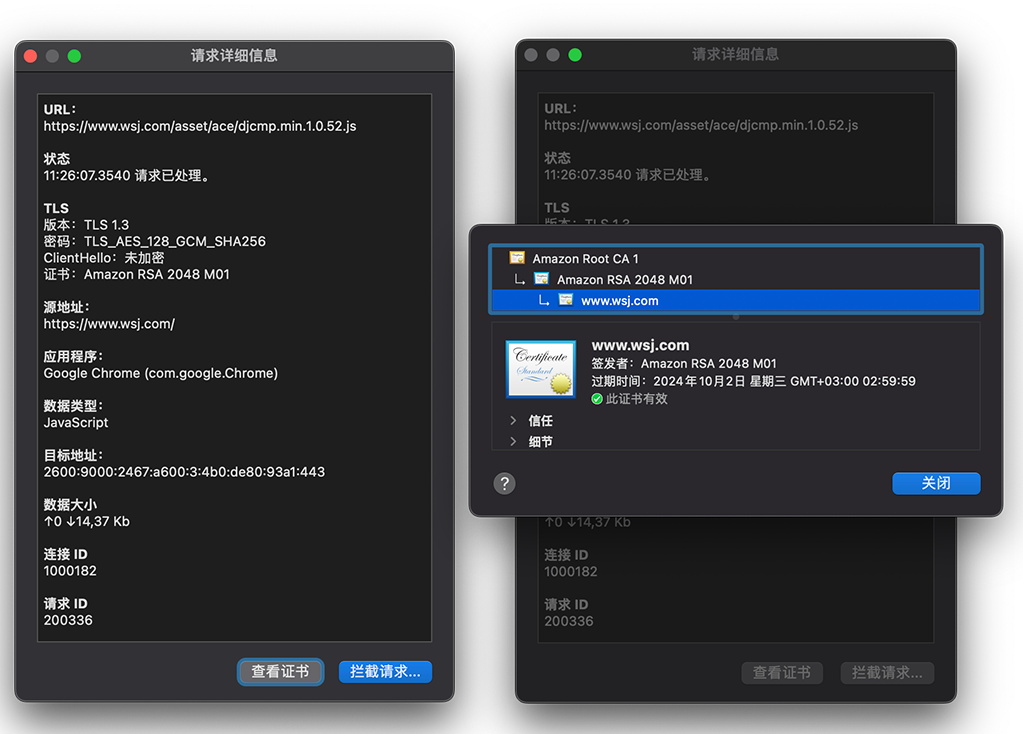The width and height of the screenshot is (1023, 734).
Task: Click the www.wsj.com certificate icon in tree
Action: pyautogui.click(x=566, y=299)
